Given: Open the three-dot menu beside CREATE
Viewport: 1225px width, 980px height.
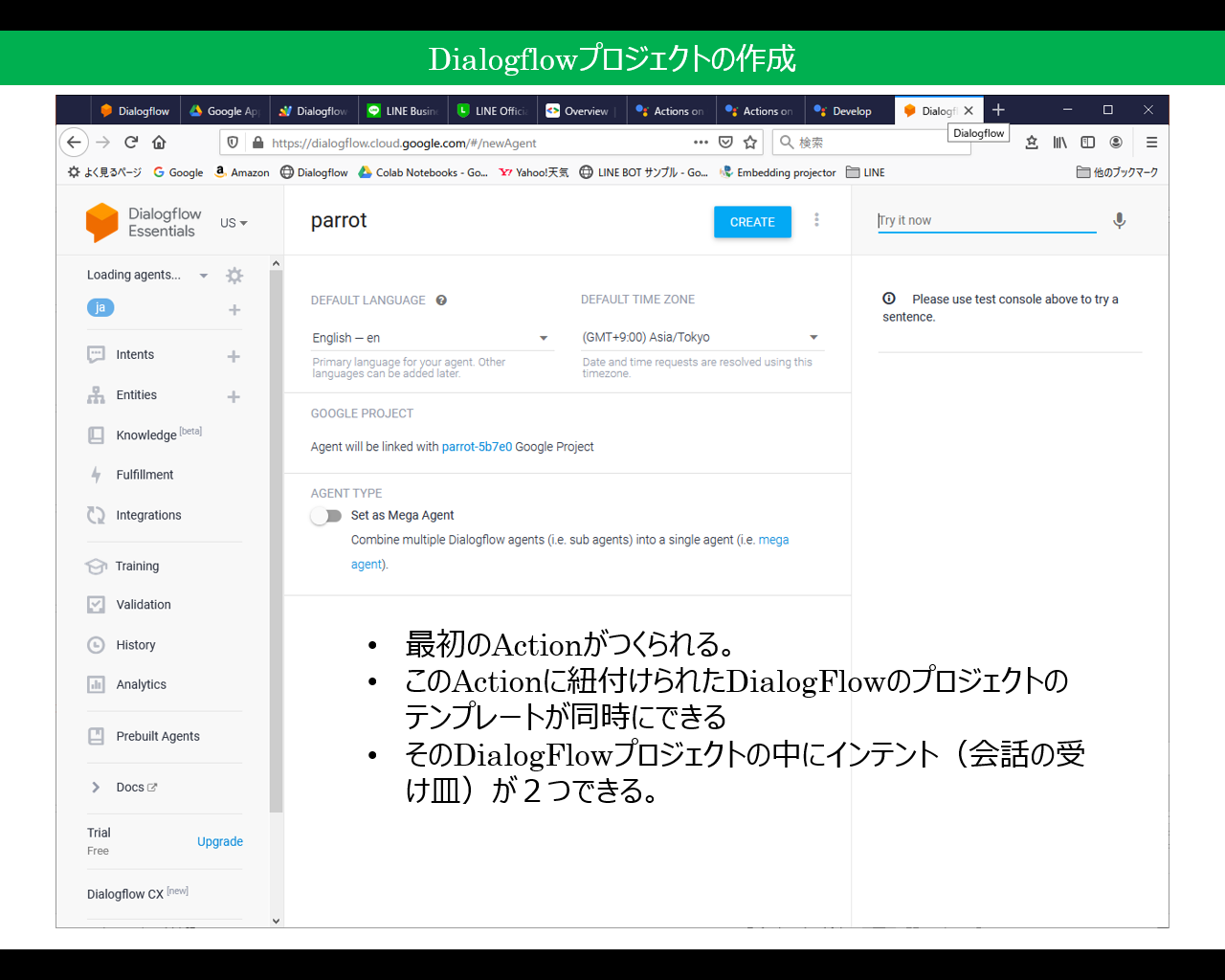Looking at the screenshot, I should [x=816, y=220].
